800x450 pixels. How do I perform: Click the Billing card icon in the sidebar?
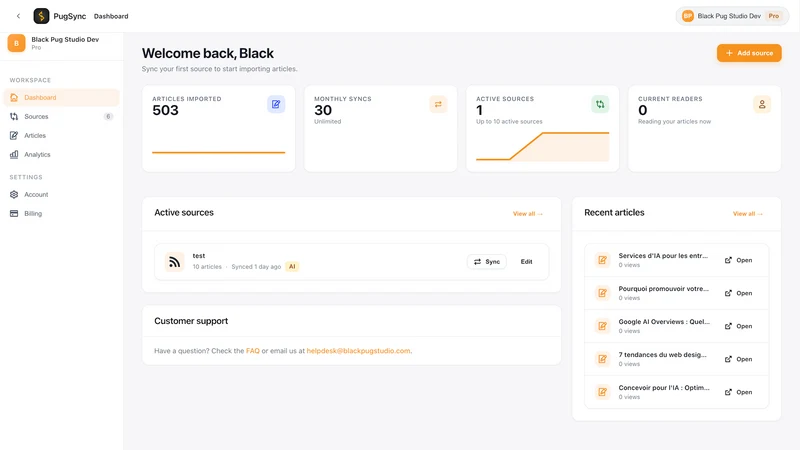(14, 213)
